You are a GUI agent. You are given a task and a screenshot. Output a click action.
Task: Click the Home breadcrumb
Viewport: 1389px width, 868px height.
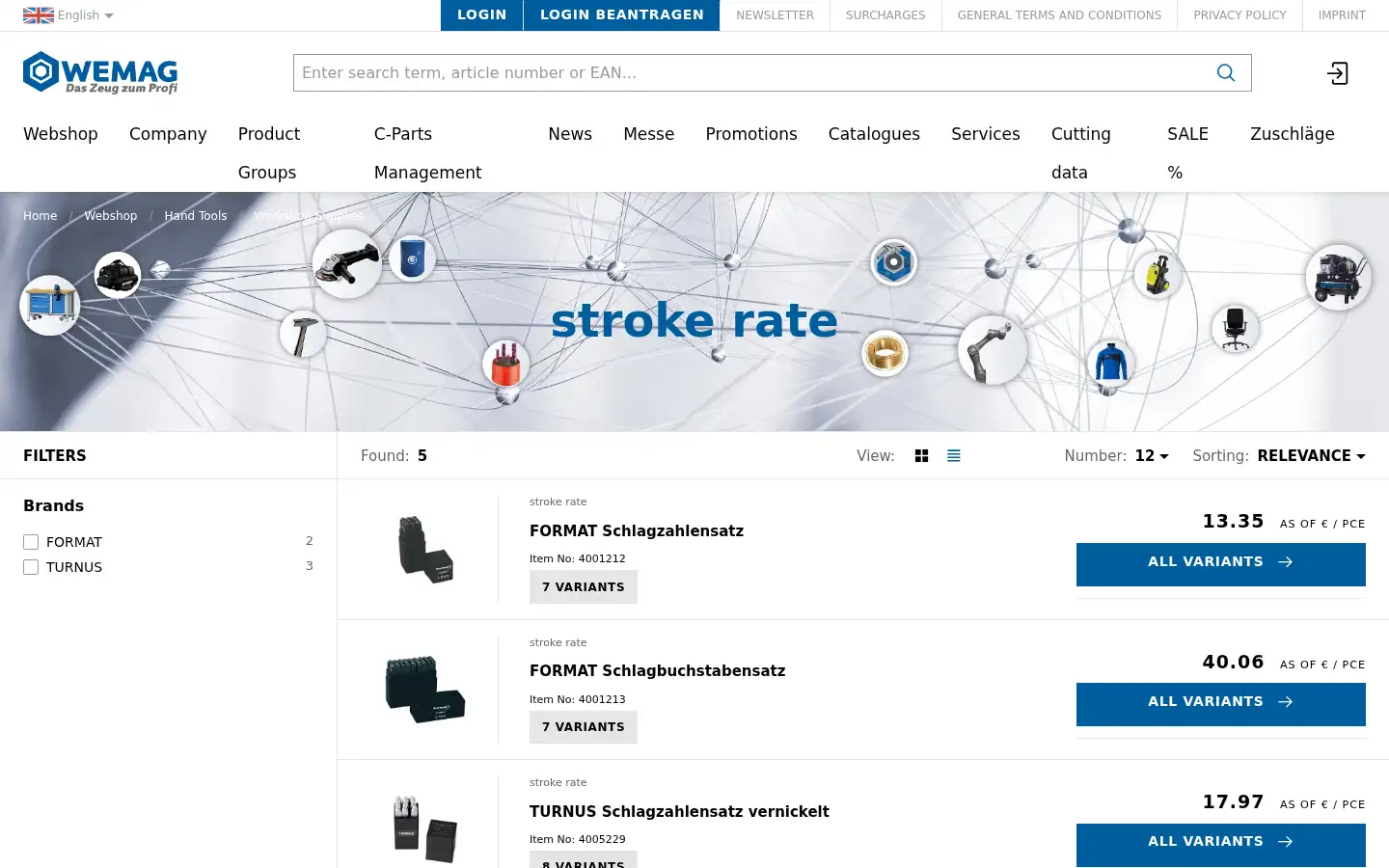(x=41, y=216)
